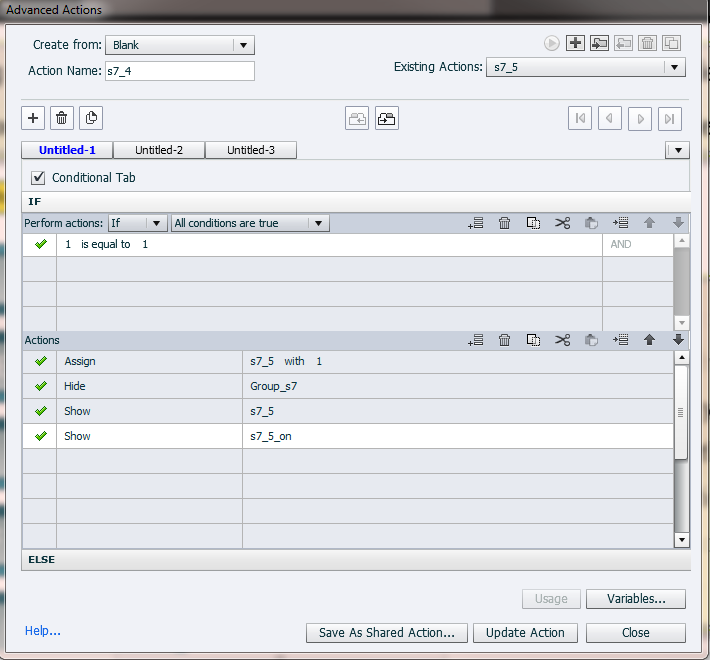Click the actions list scrollbar thumb

click(x=681, y=412)
